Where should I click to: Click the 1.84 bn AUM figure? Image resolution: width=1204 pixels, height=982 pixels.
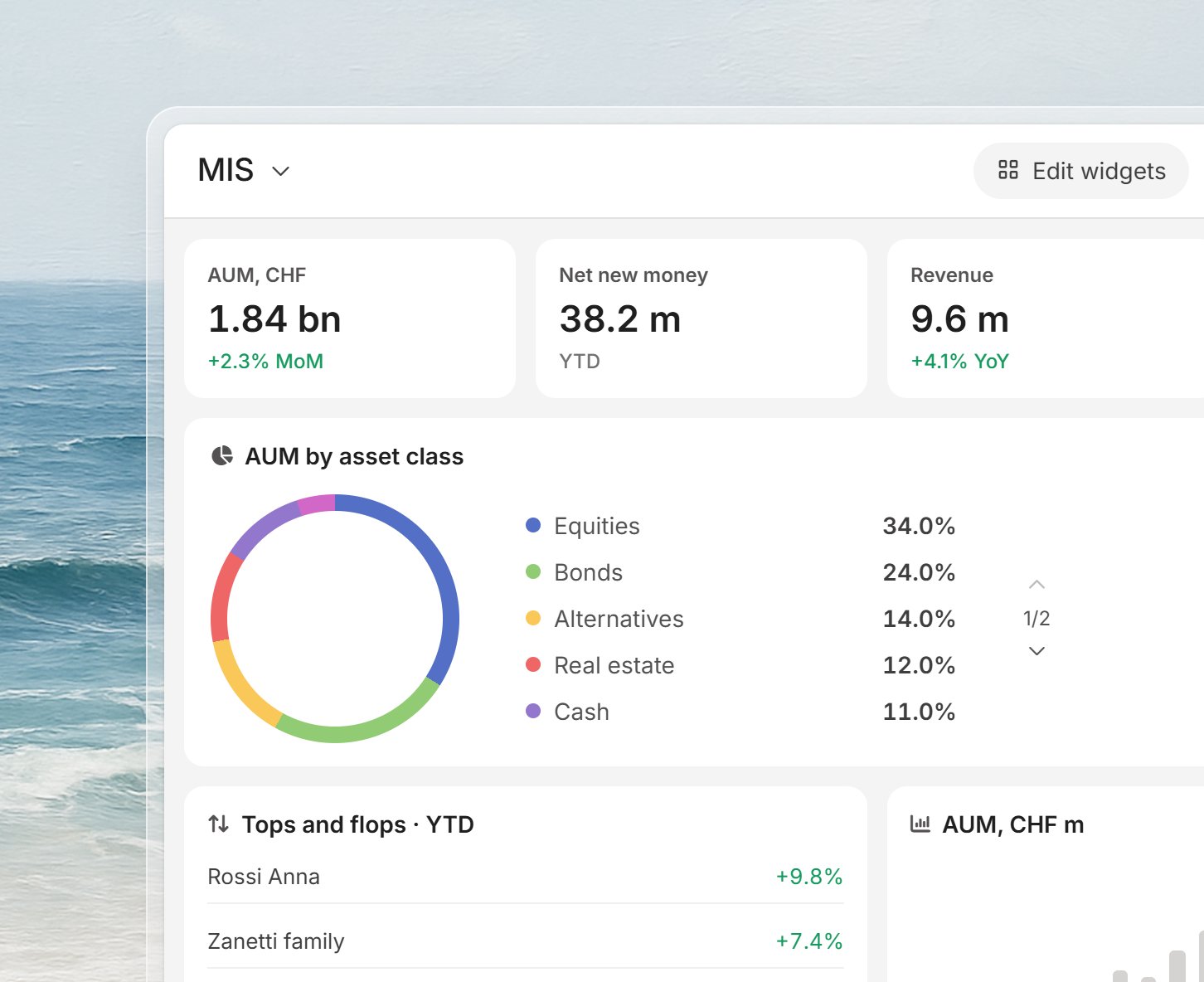(x=274, y=319)
